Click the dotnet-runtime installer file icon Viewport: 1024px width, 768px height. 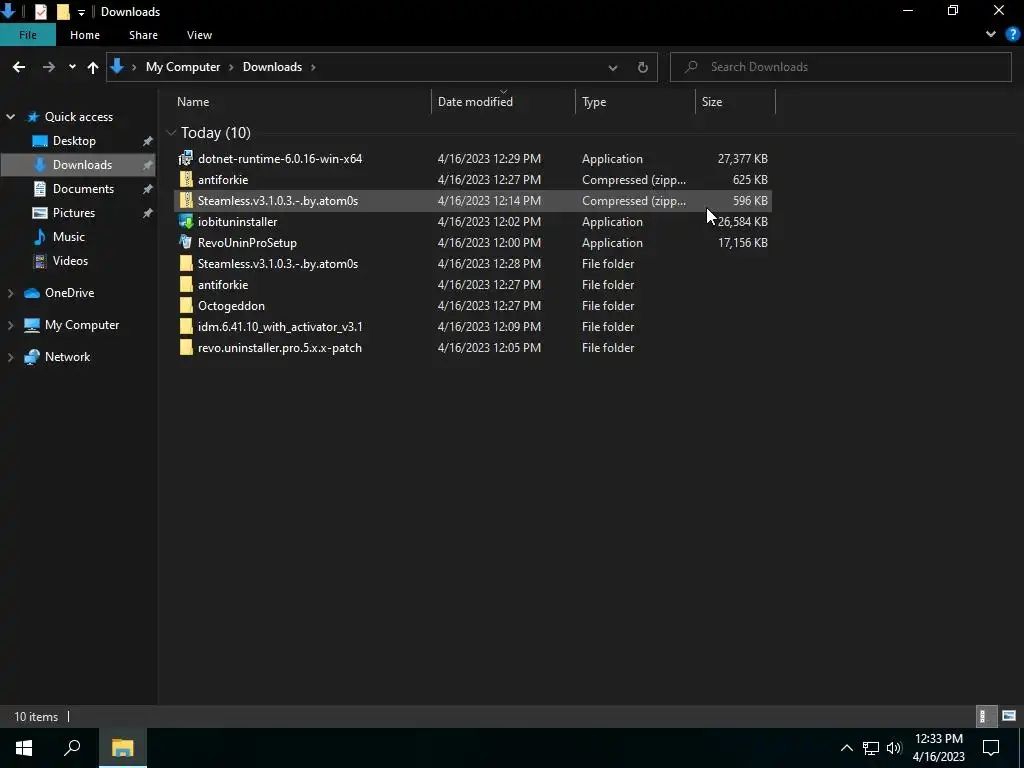pos(186,158)
